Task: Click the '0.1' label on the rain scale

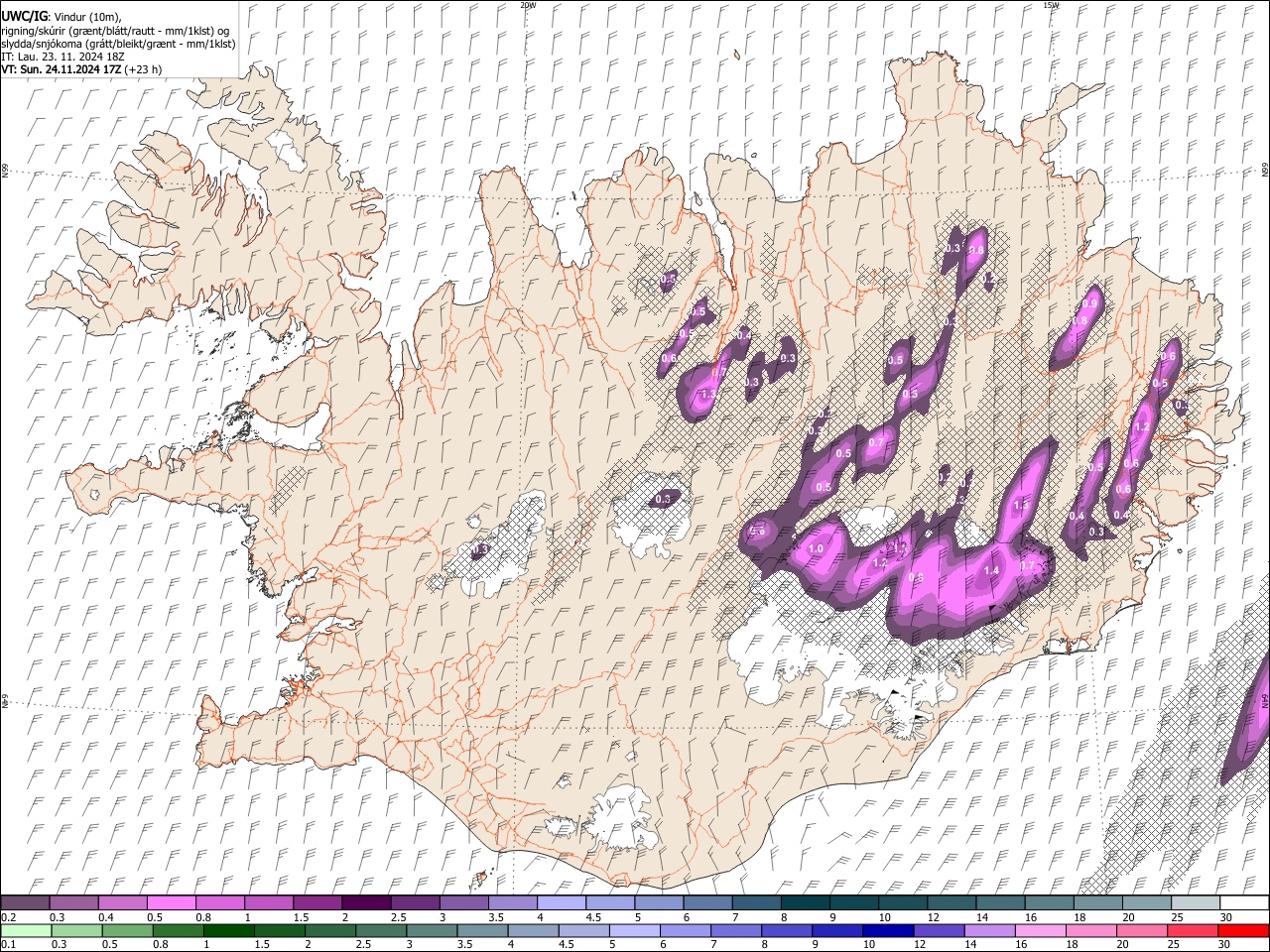Action: pos(8,945)
